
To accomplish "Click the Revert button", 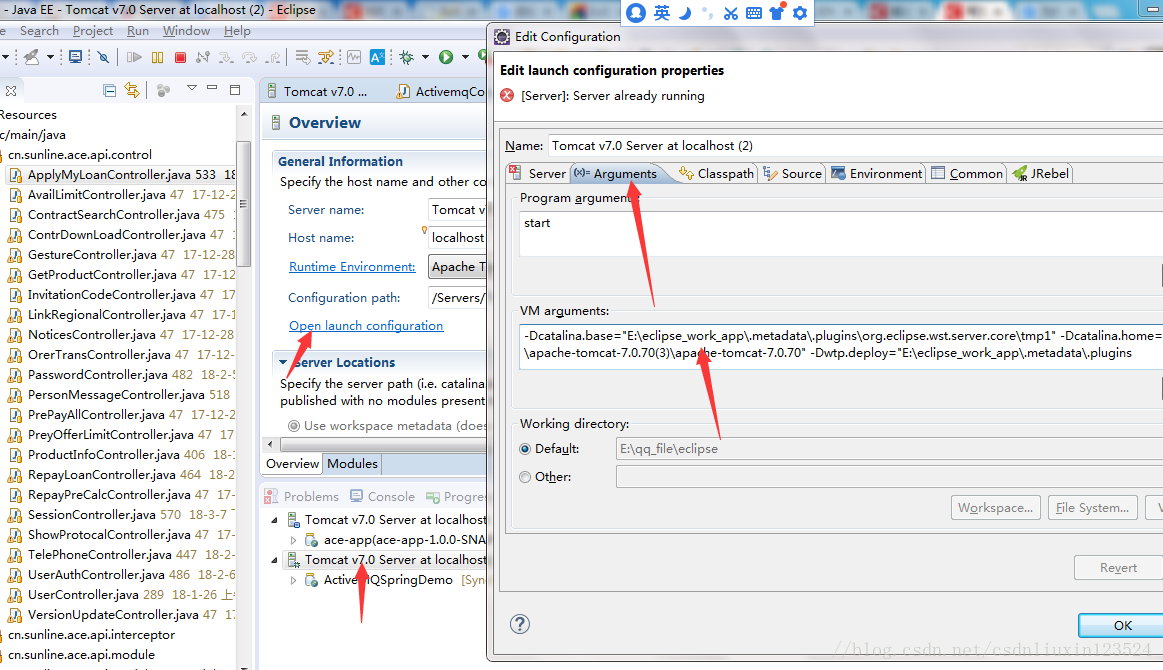I will click(x=1118, y=568).
